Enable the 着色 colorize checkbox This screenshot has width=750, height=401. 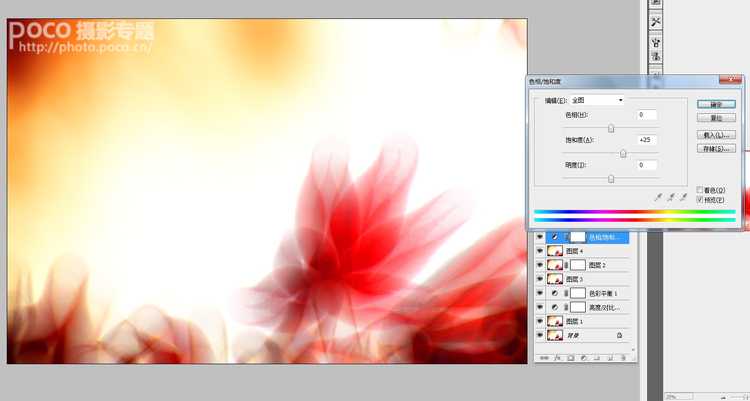(x=700, y=190)
